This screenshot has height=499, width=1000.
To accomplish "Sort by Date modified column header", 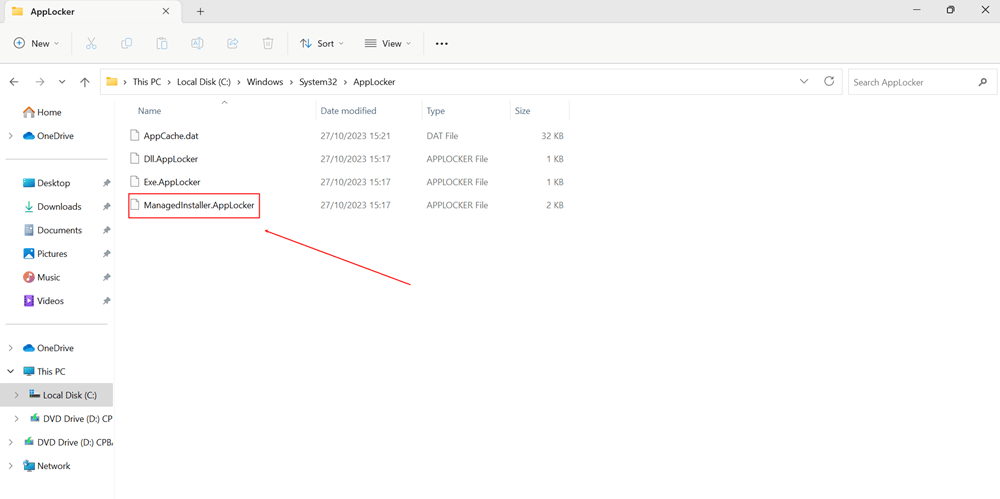I will 348,111.
